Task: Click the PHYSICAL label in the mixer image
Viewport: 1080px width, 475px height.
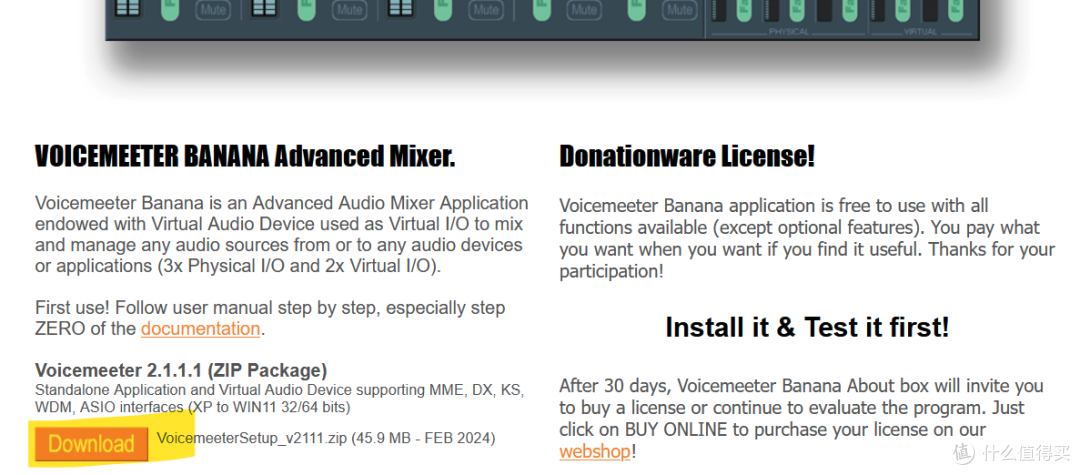Action: pyautogui.click(x=789, y=32)
